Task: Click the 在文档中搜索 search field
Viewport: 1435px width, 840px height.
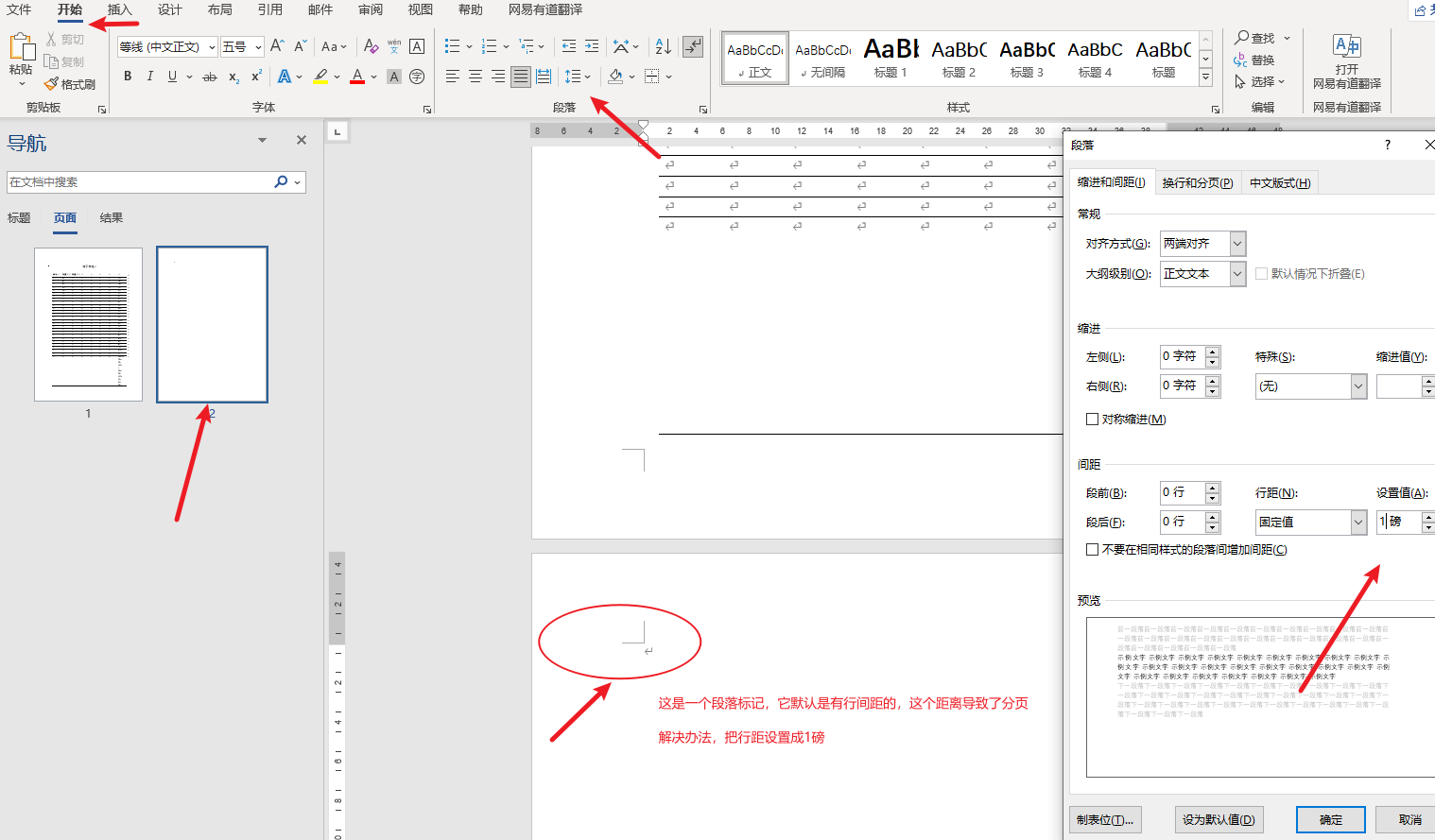Action: tap(139, 182)
